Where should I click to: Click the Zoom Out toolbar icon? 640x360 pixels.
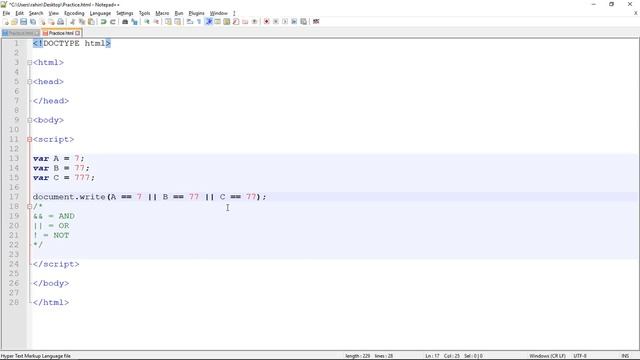pos(156,22)
